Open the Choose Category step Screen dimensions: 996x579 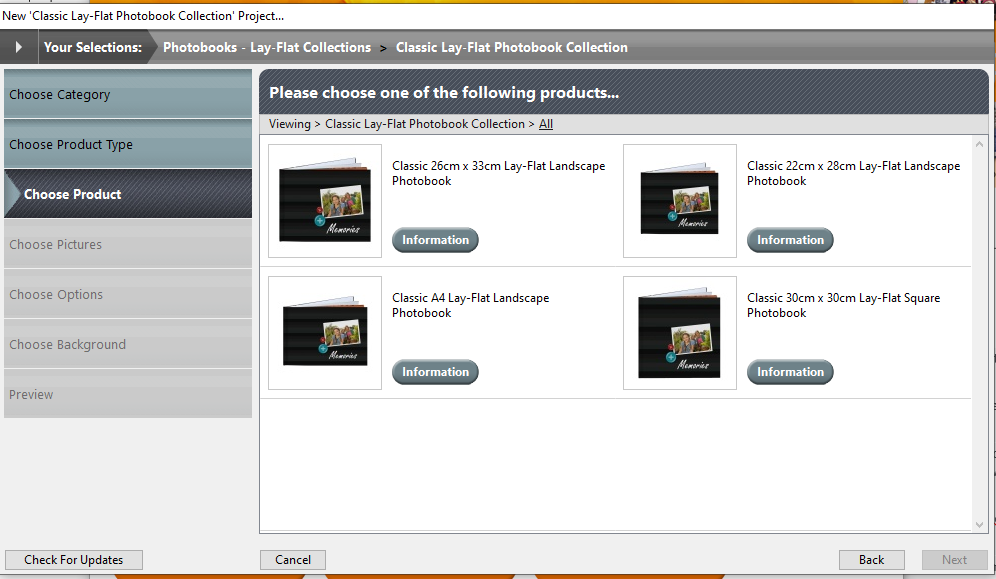128,95
